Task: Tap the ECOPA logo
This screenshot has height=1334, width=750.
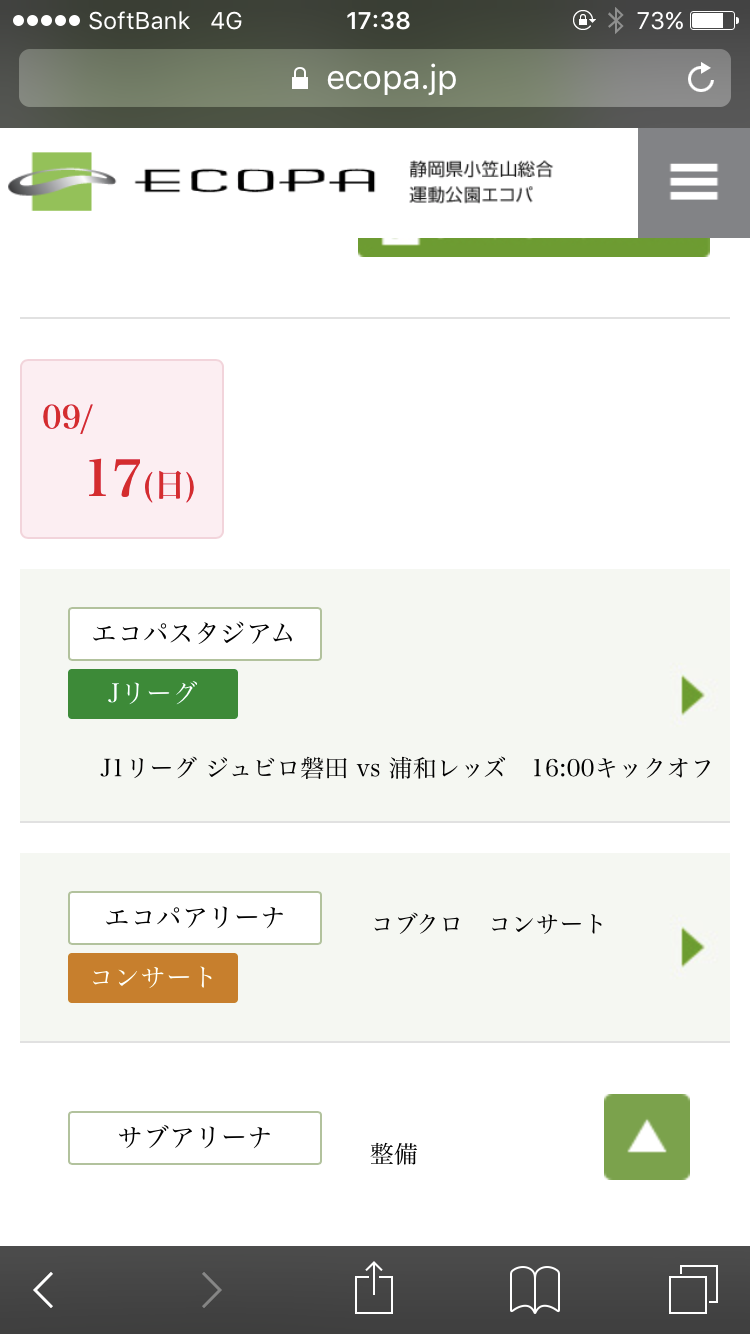Action: tap(192, 181)
